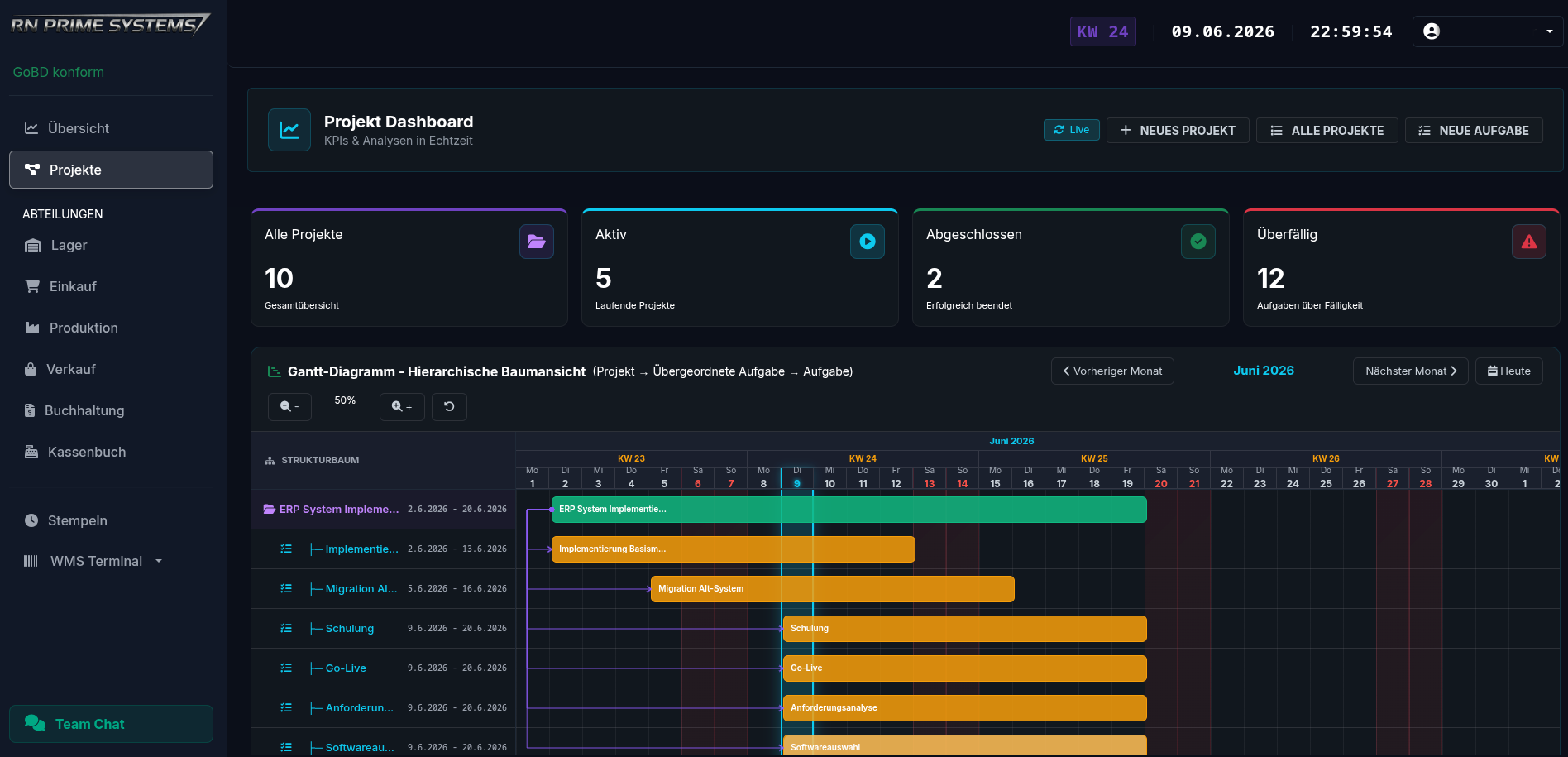
Task: Zoom in the Gantt diagram
Action: pos(402,406)
